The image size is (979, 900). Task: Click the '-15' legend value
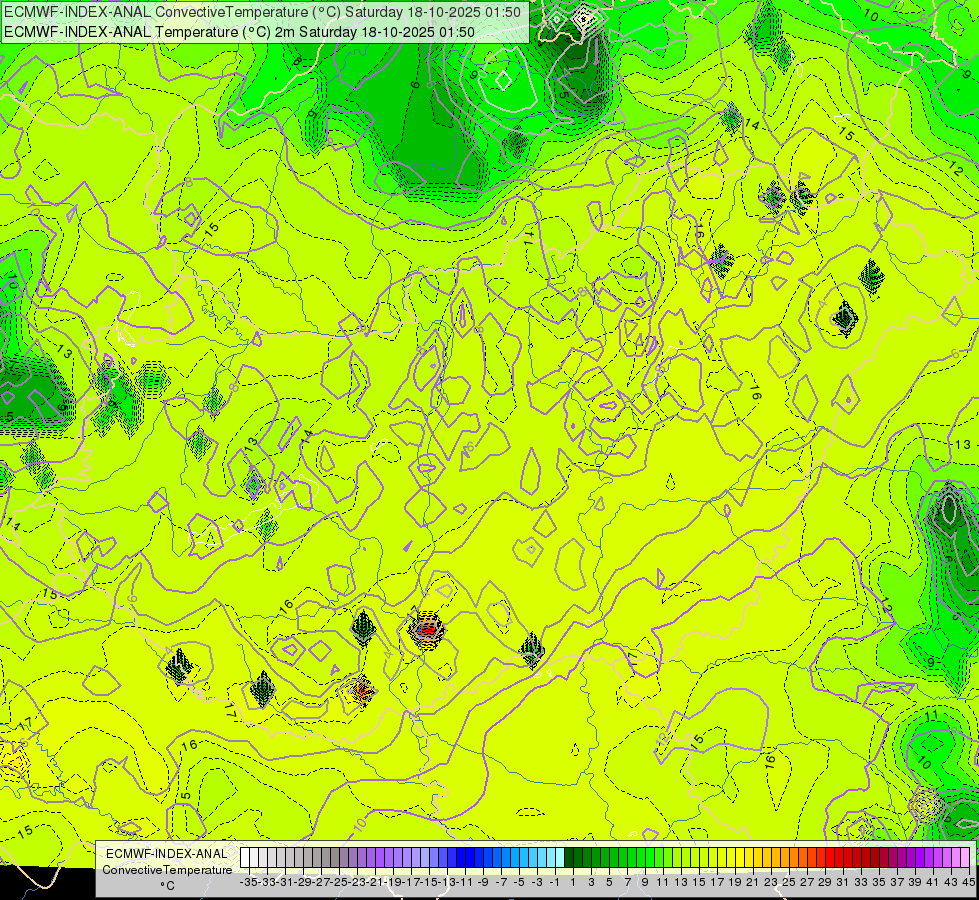[x=430, y=882]
